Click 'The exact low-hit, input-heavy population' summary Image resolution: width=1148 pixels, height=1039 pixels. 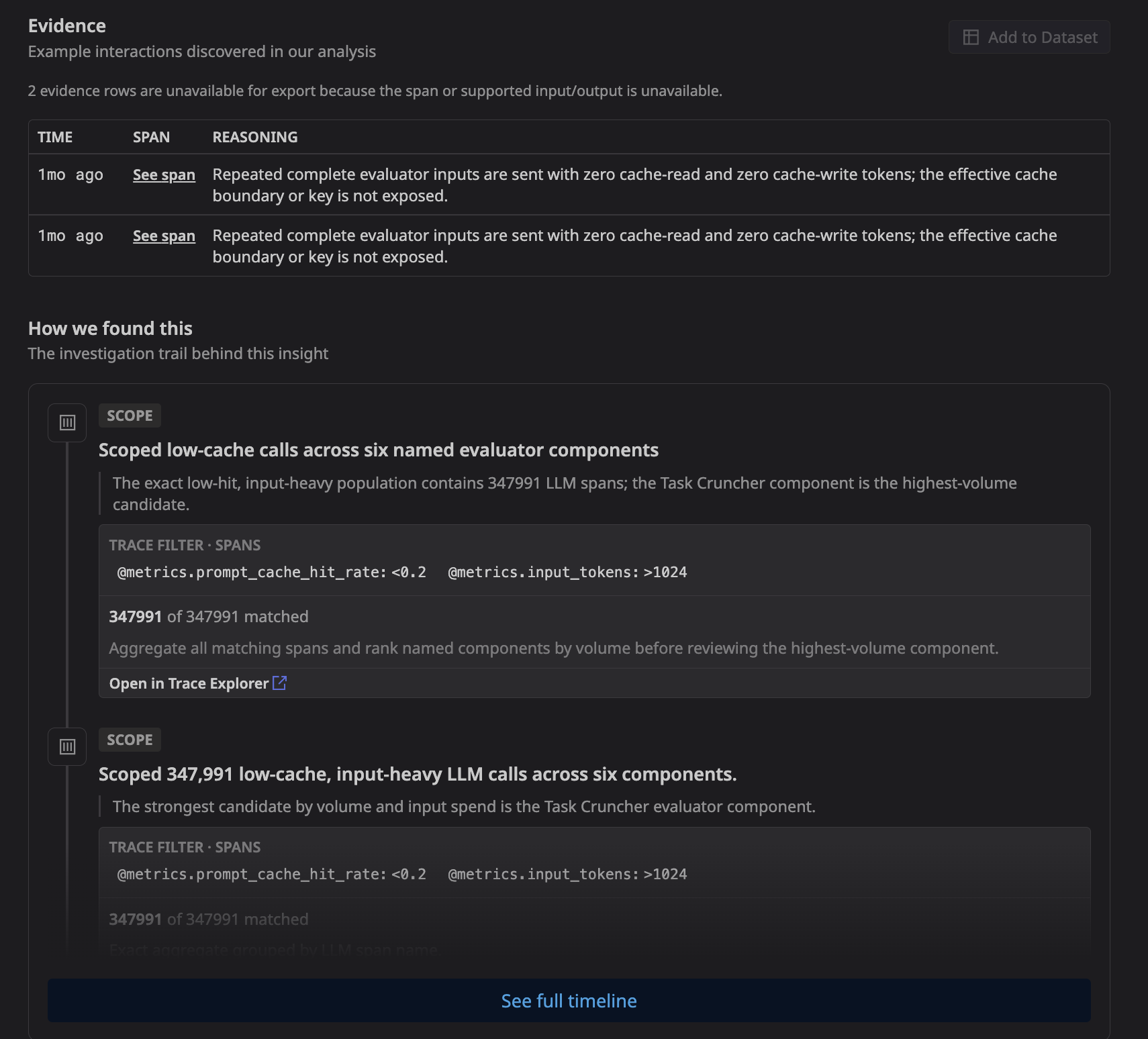click(x=565, y=493)
